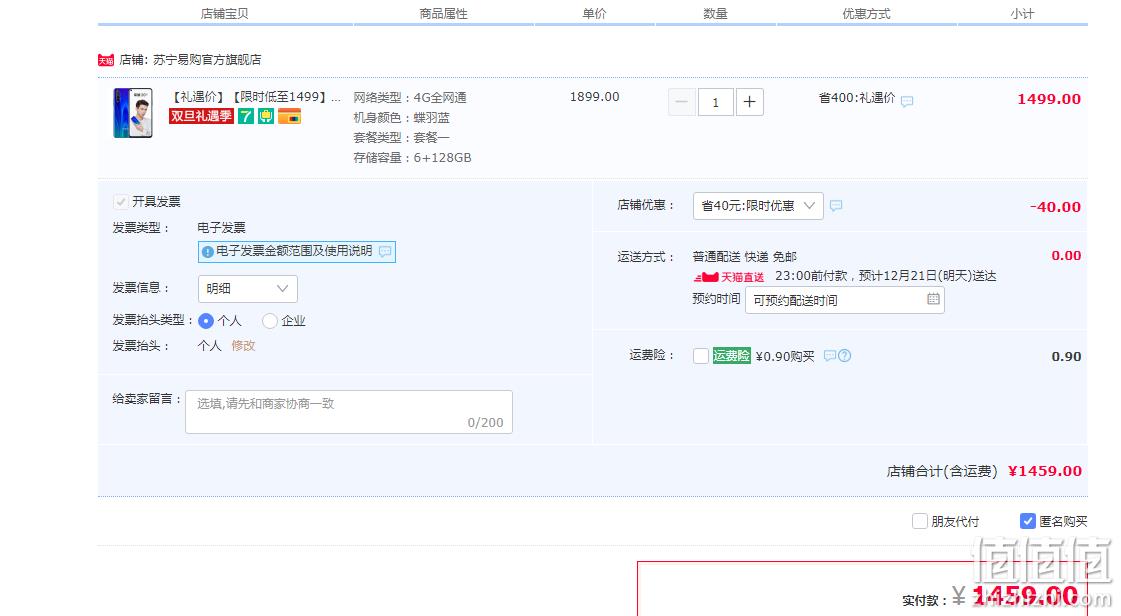The image size is (1121, 616).
Task: Open the 运费险 question mark help icon
Action: pyautogui.click(x=845, y=355)
